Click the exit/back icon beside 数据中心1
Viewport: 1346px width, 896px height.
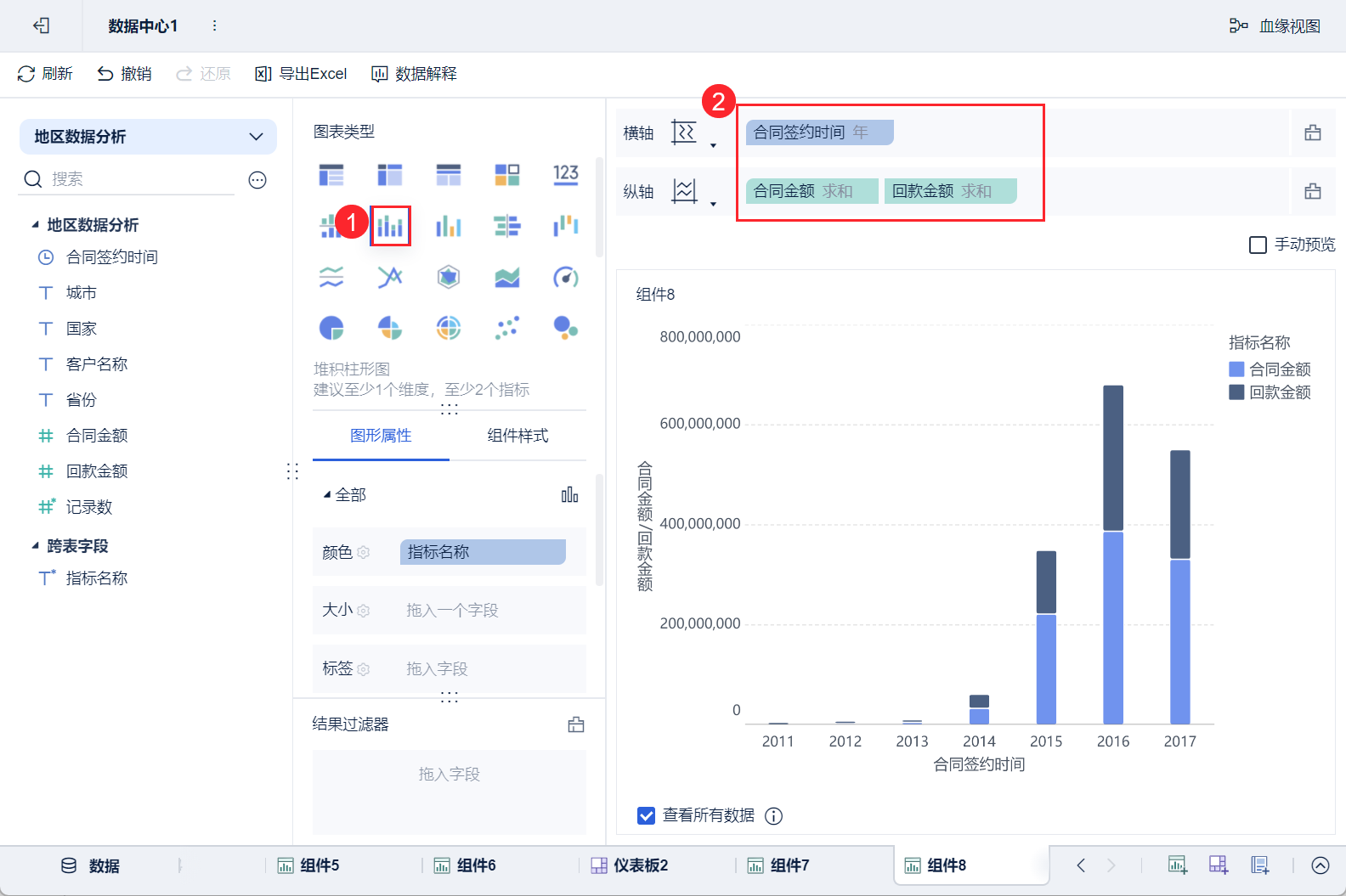(41, 25)
